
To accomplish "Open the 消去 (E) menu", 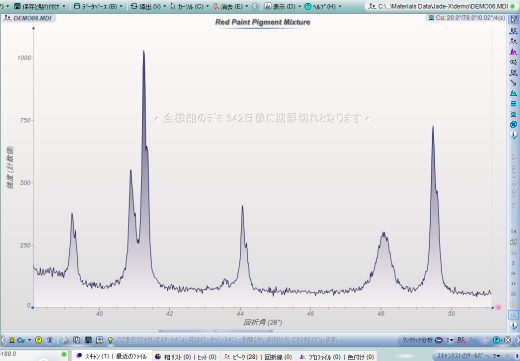I will click(x=228, y=6).
